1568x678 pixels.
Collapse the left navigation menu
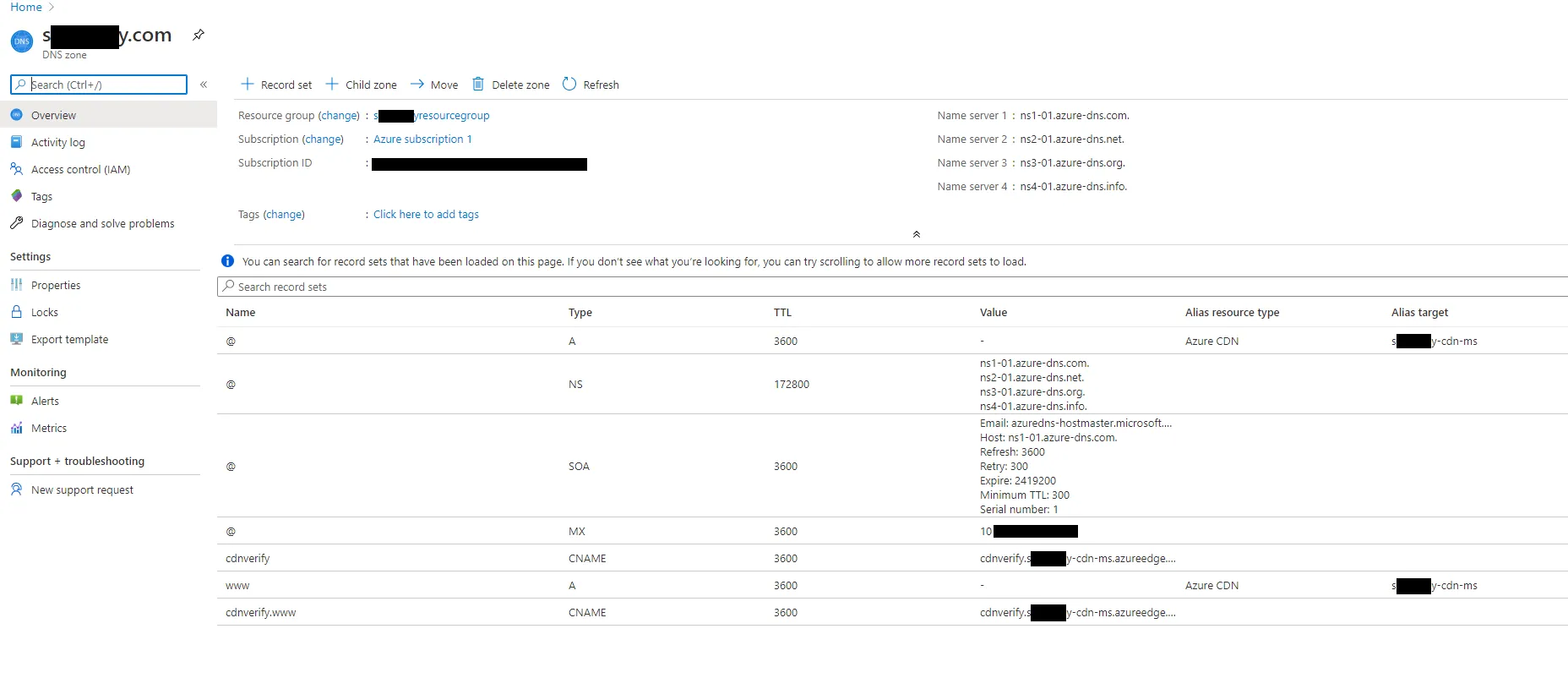[204, 85]
